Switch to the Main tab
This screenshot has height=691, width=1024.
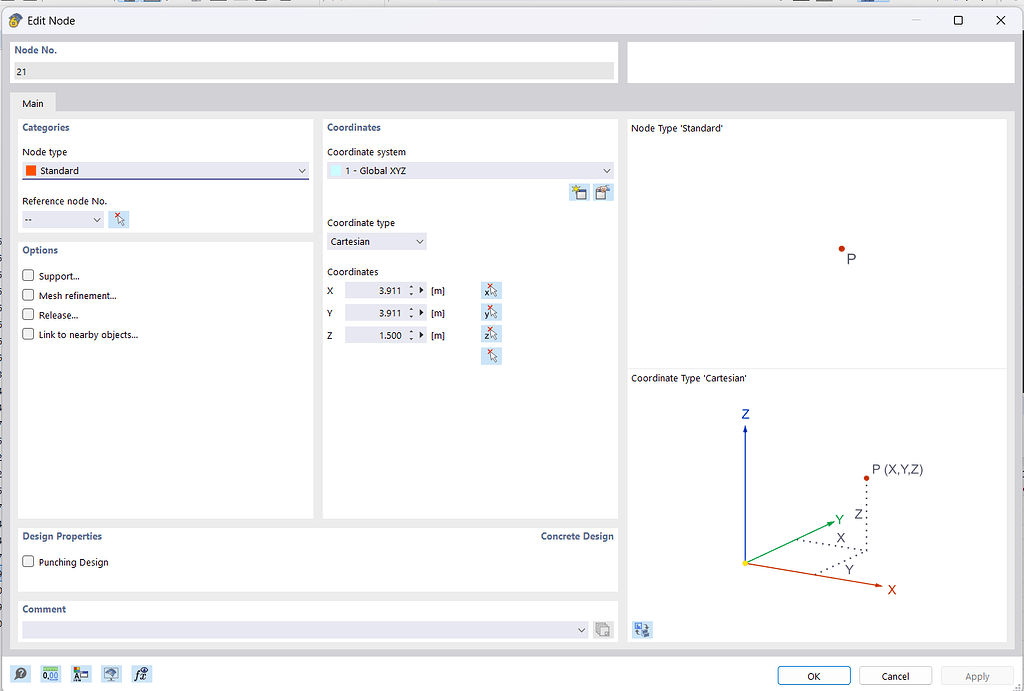33,103
